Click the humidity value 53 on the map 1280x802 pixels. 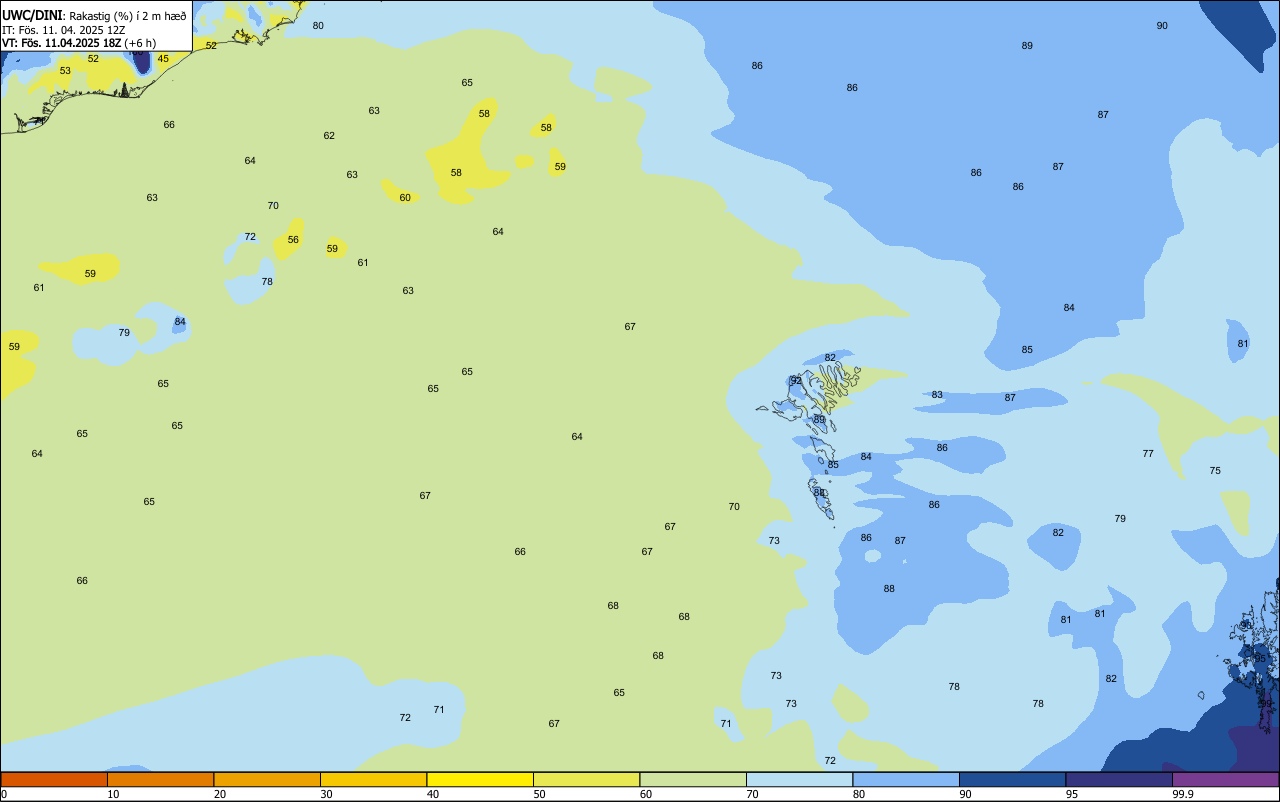pos(65,71)
